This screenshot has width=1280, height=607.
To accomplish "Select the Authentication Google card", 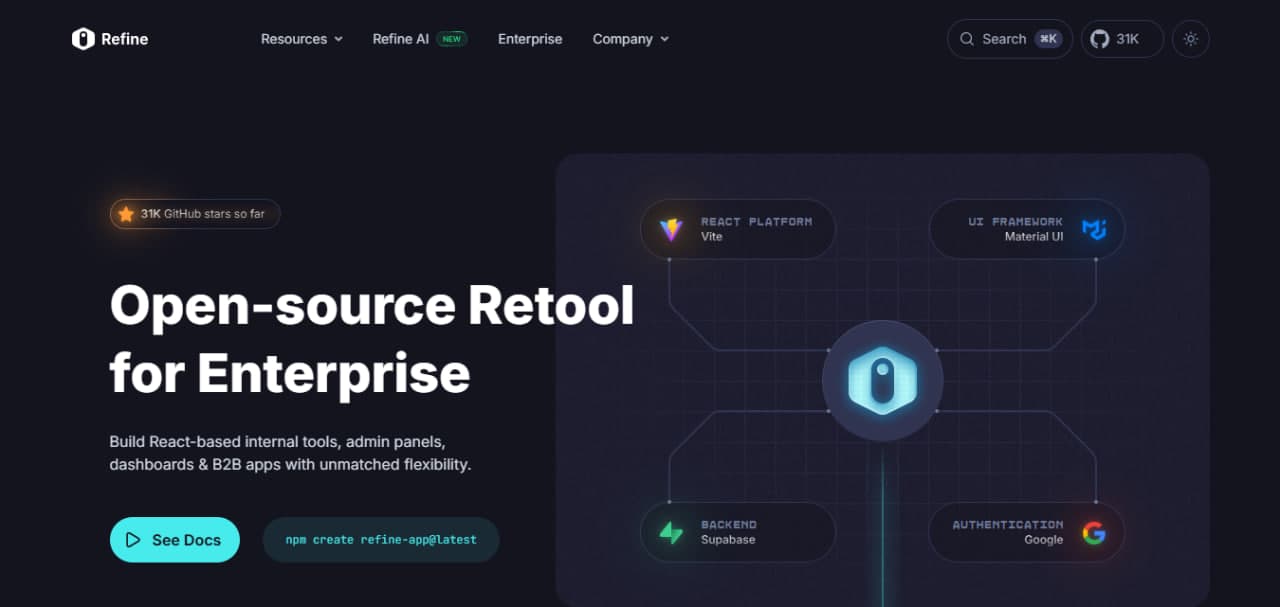I will click(1027, 532).
